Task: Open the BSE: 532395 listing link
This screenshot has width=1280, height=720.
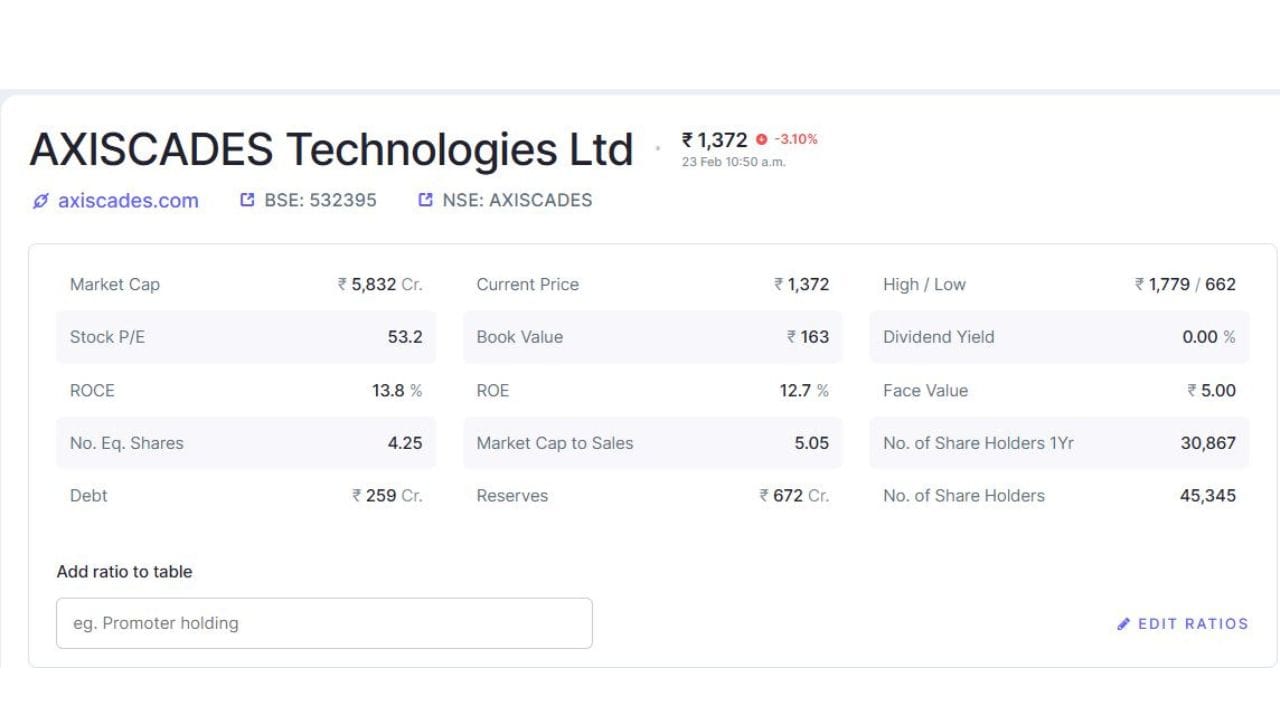Action: pyautogui.click(x=320, y=200)
